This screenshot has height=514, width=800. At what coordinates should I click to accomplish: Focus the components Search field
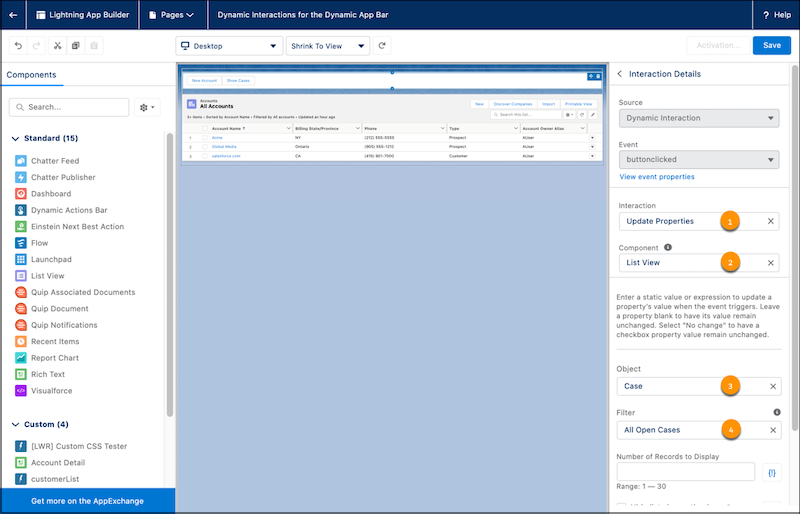69,107
